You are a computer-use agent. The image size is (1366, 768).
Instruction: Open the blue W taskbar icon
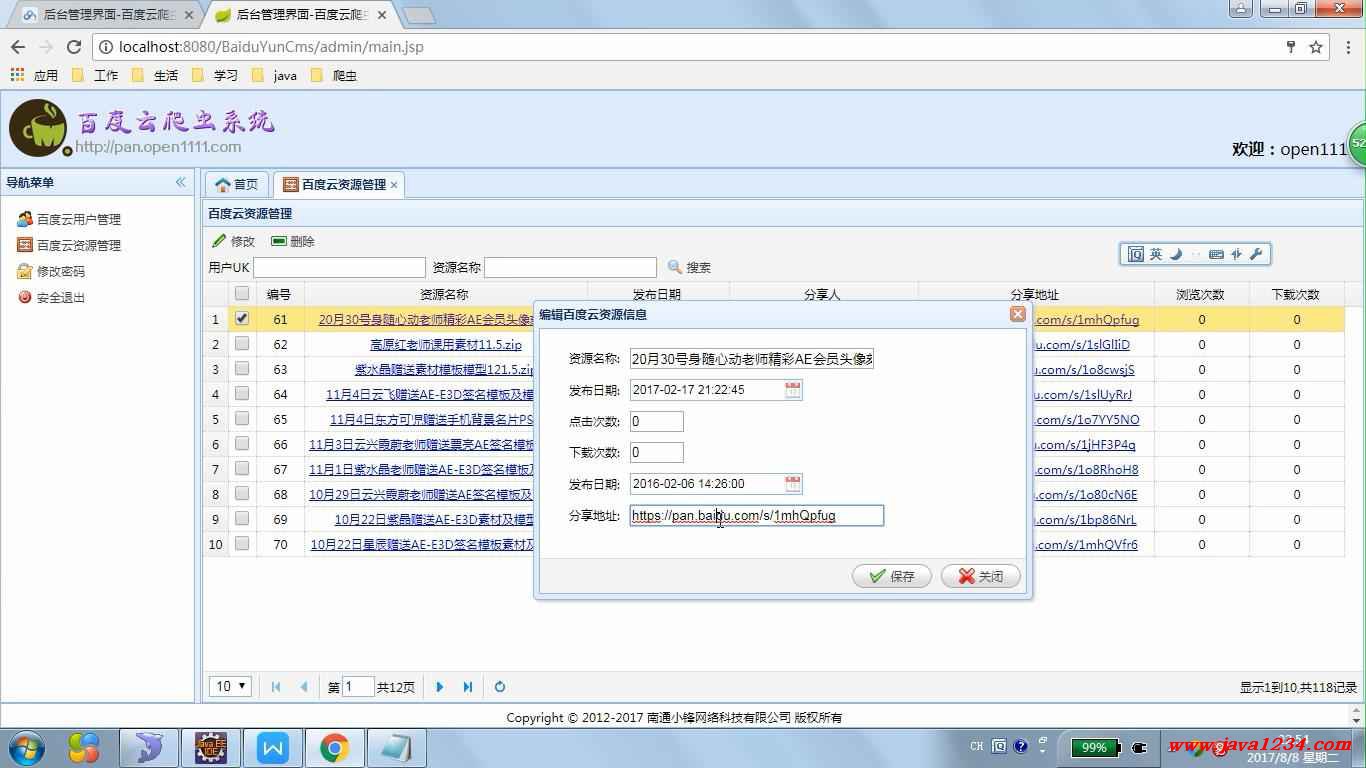point(272,748)
